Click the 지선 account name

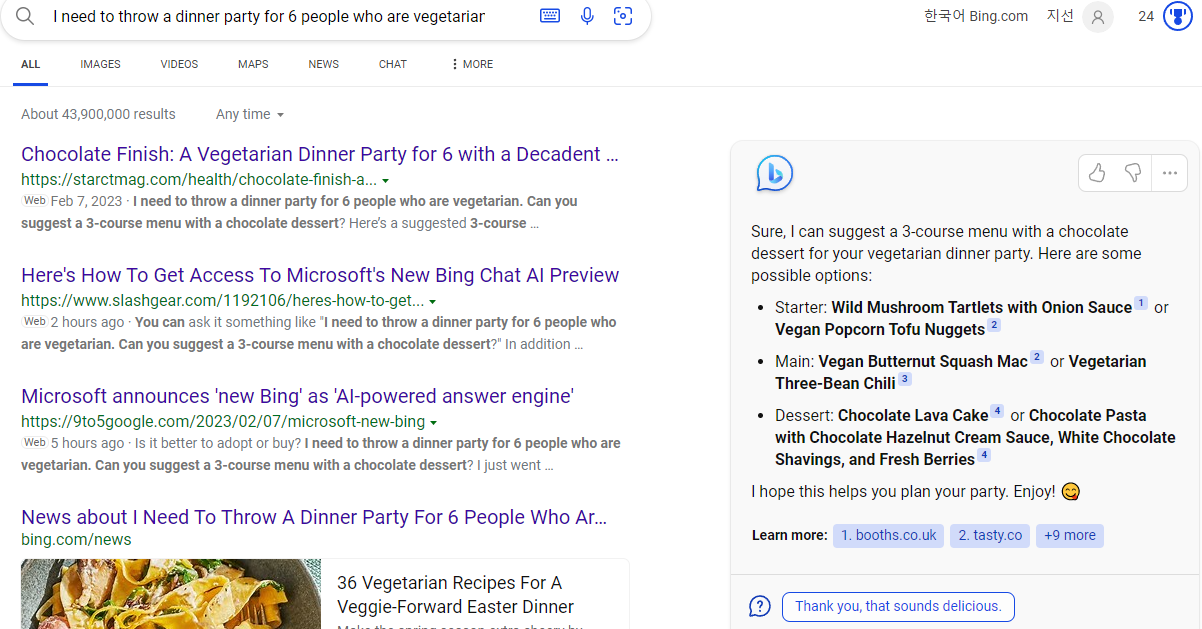tap(1060, 16)
